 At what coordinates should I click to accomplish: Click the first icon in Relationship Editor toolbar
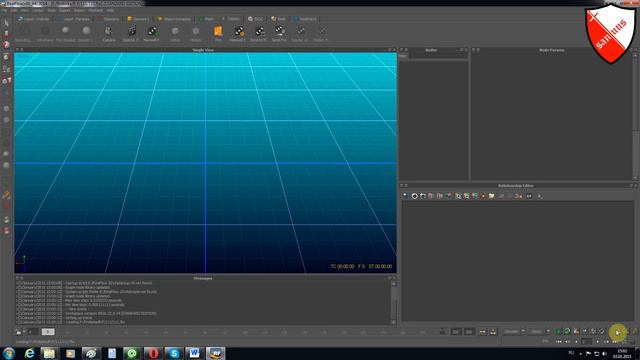click(x=405, y=196)
